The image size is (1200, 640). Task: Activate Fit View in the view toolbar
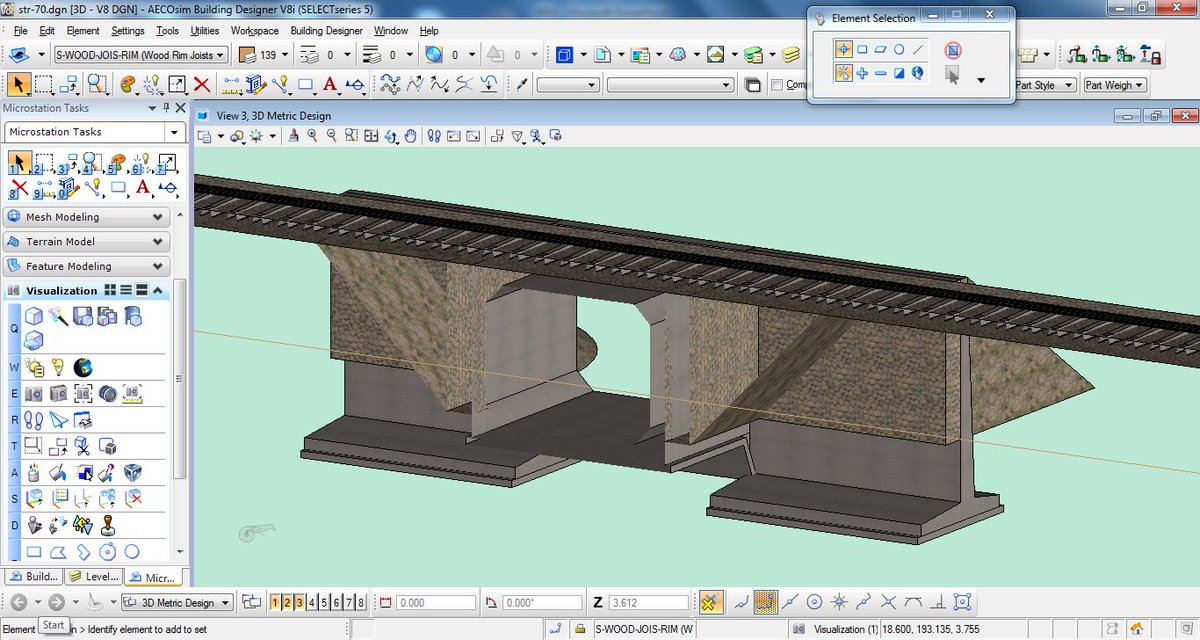(371, 135)
